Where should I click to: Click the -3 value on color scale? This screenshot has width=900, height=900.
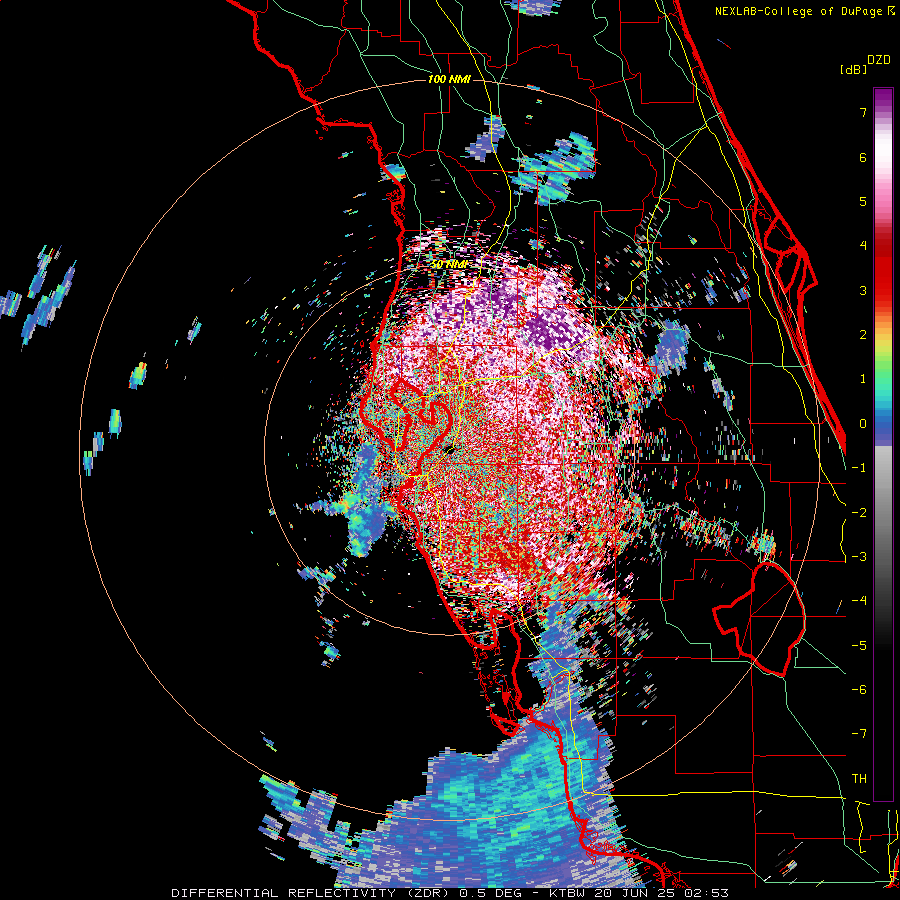(x=859, y=557)
